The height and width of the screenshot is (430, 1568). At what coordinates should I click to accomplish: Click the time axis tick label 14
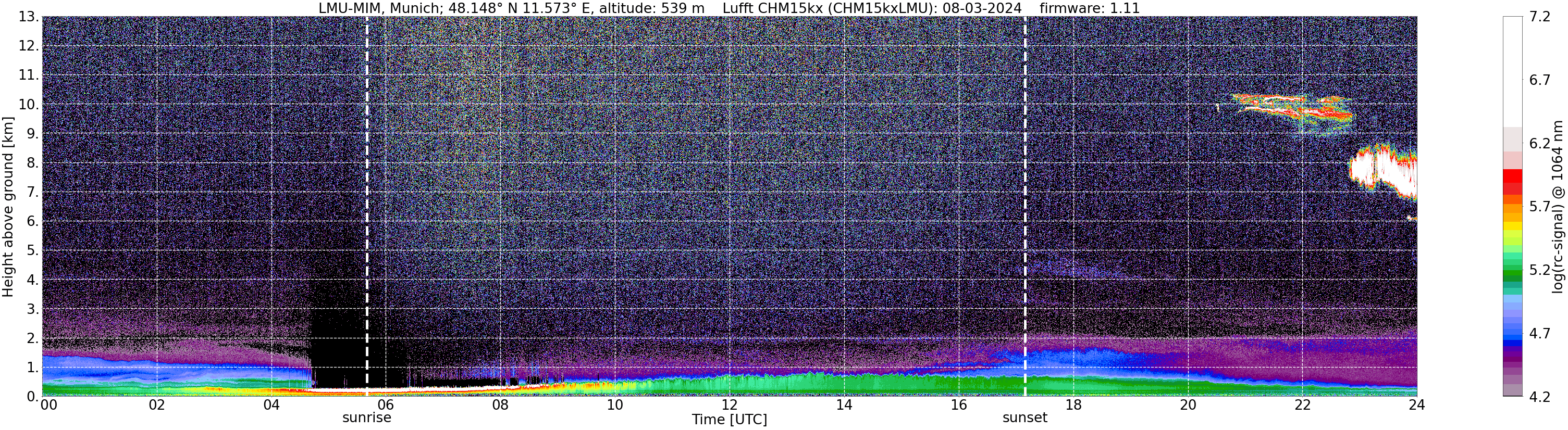click(844, 405)
